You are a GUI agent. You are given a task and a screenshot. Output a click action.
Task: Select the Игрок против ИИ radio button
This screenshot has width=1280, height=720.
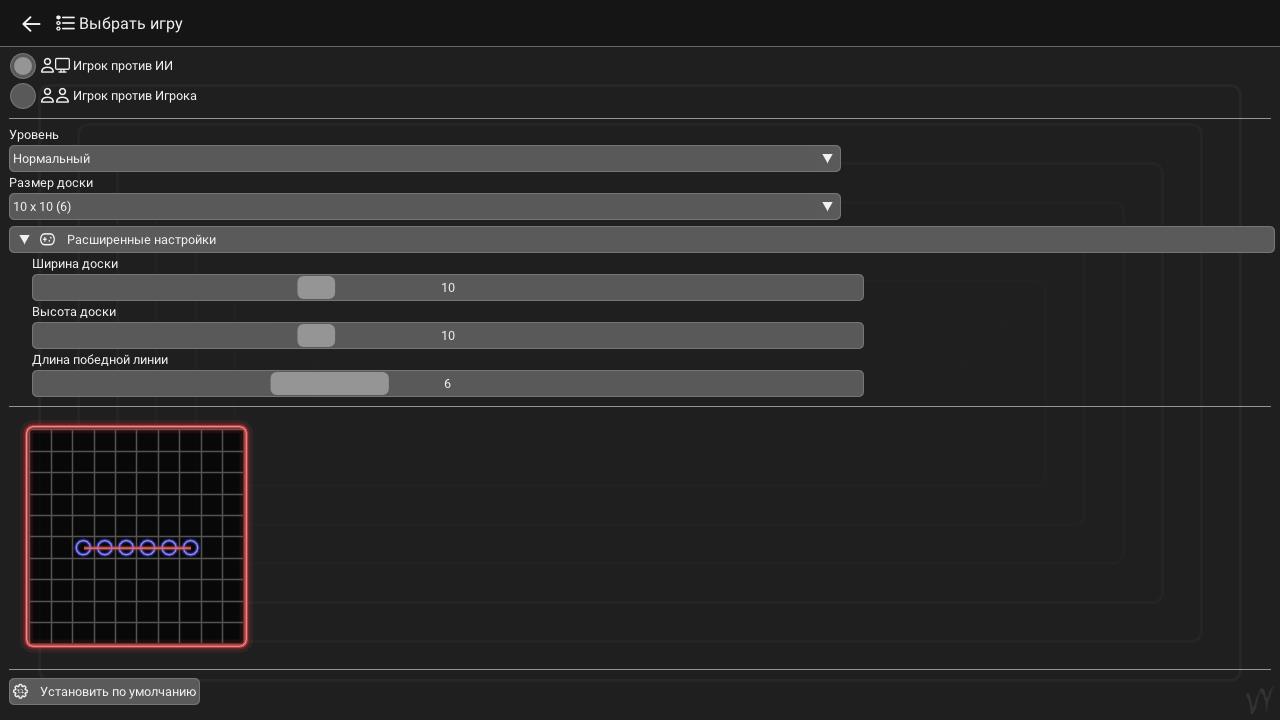(x=22, y=65)
